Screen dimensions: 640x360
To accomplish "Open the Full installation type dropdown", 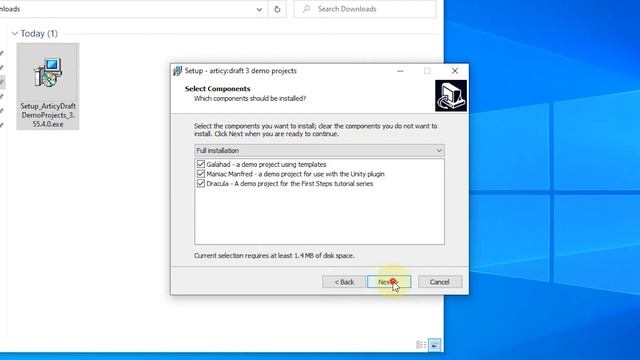I will point(319,151).
